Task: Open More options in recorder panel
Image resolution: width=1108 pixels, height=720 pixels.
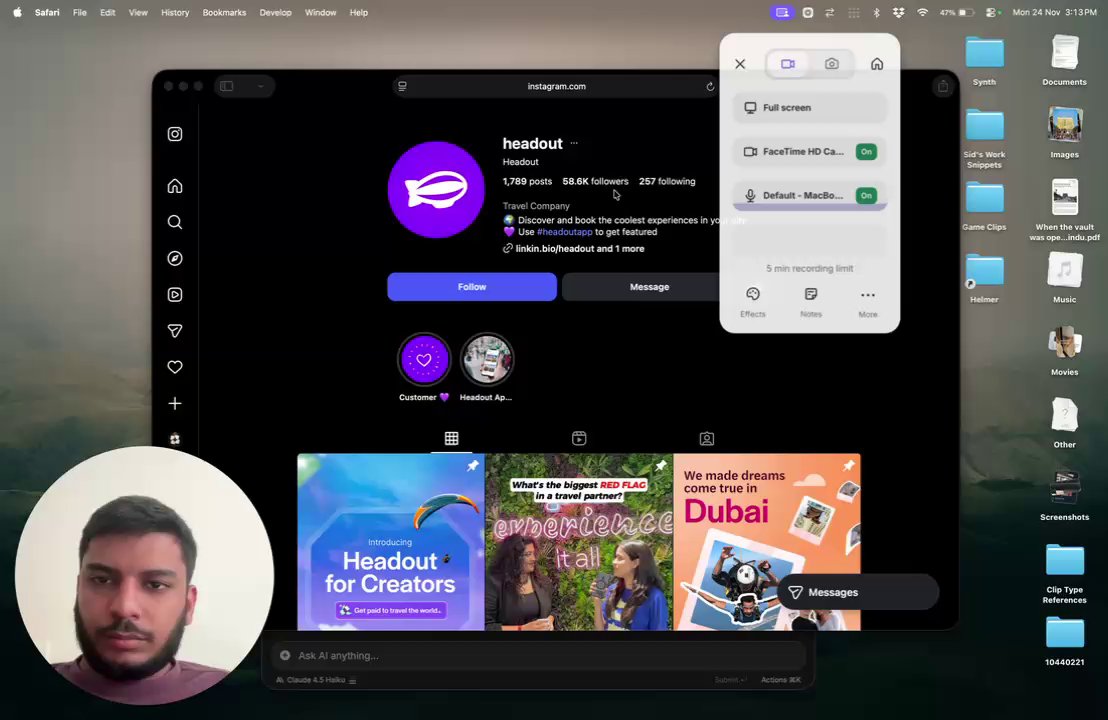Action: click(868, 302)
